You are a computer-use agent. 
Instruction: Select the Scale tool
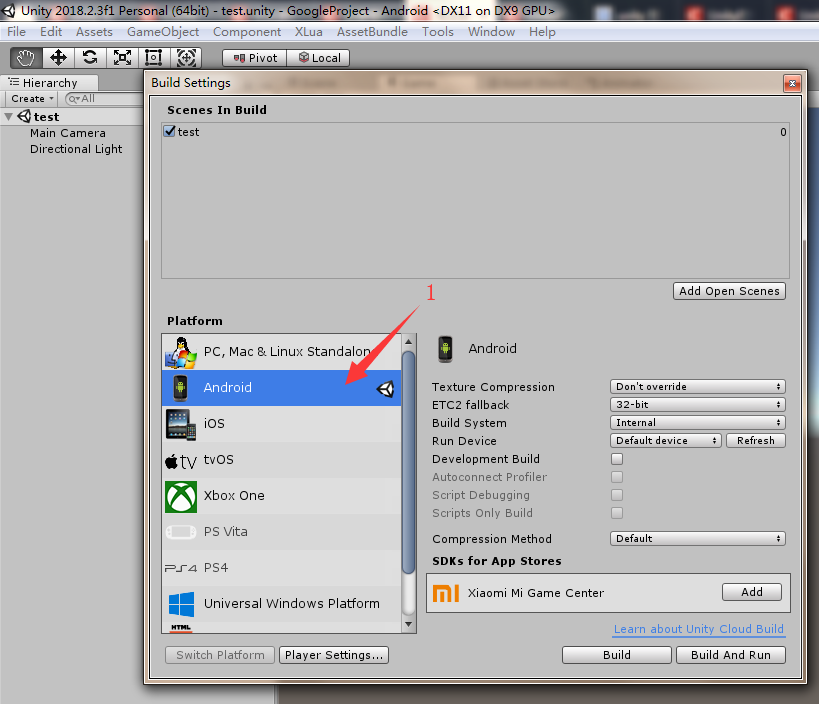[x=122, y=57]
